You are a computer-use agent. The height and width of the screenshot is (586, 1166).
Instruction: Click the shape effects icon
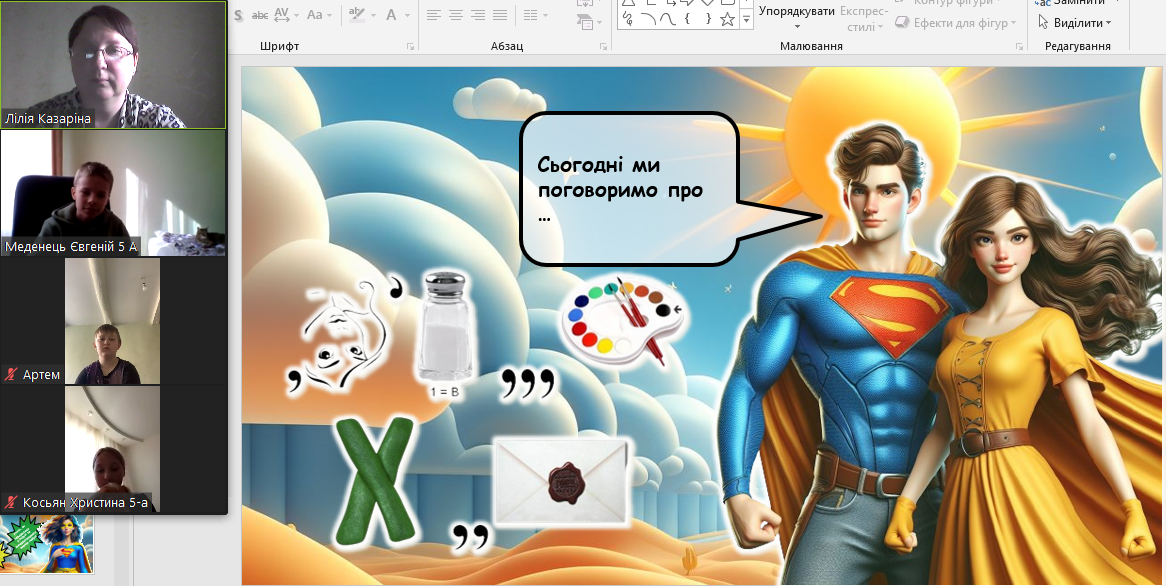902,23
